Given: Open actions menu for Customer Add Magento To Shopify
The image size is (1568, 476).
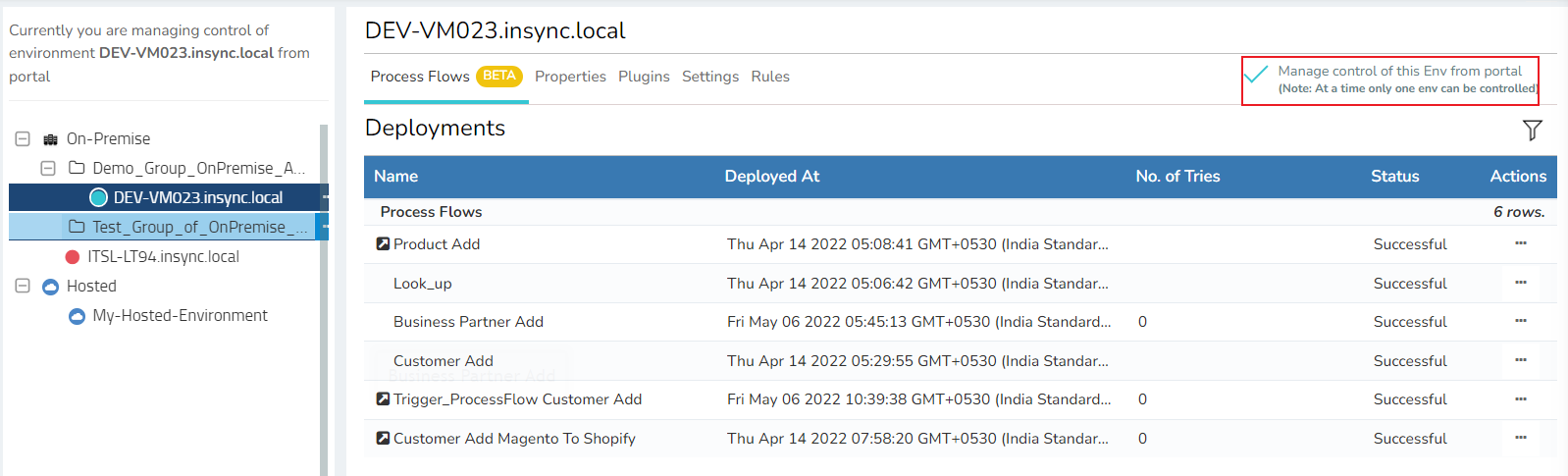Looking at the screenshot, I should [1520, 438].
